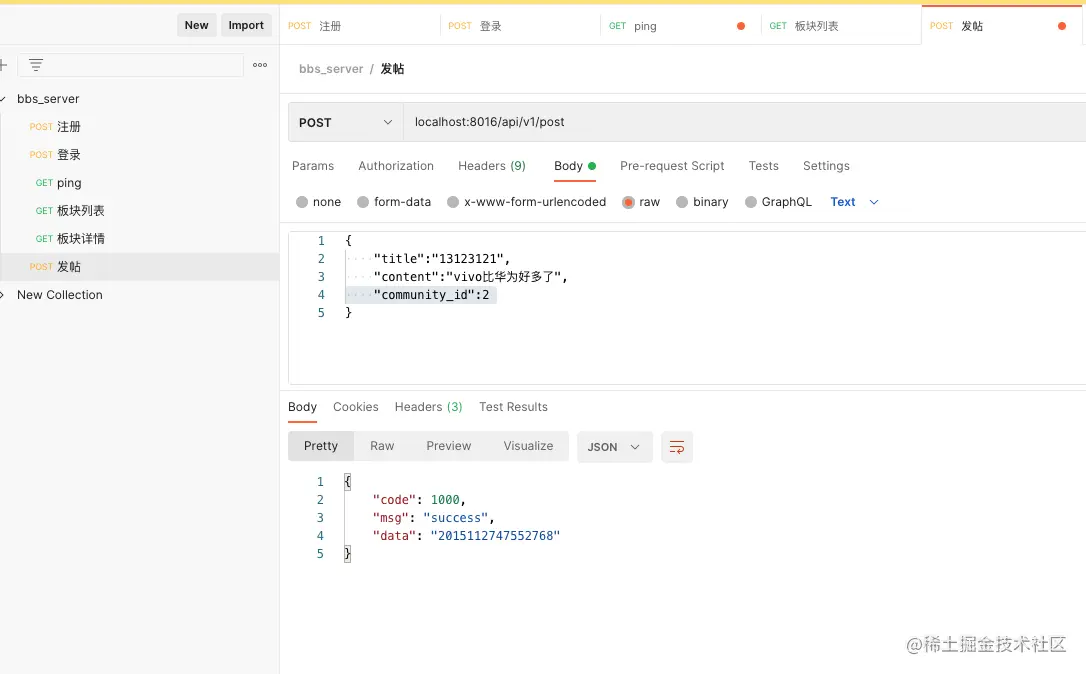Switch response view to Pretty
Screen dimensions: 1086x674
[321, 446]
